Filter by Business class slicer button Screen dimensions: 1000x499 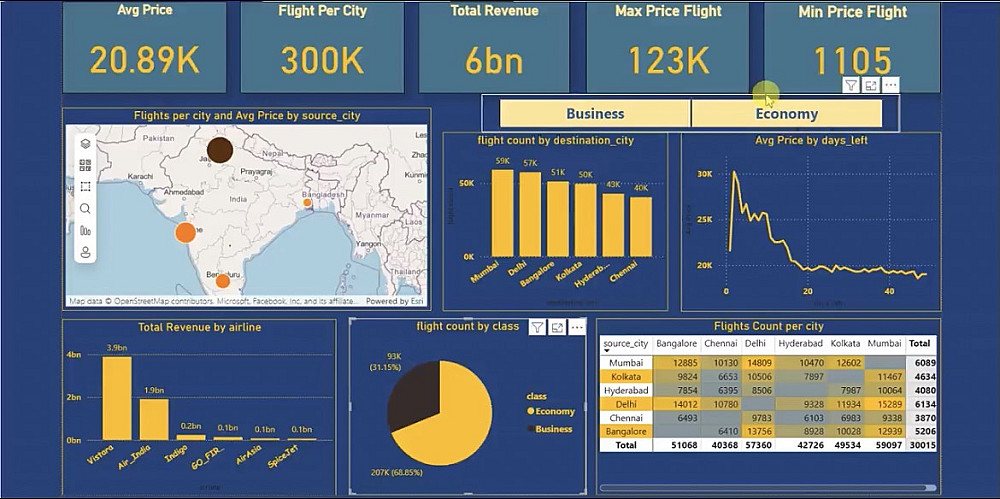pos(595,114)
